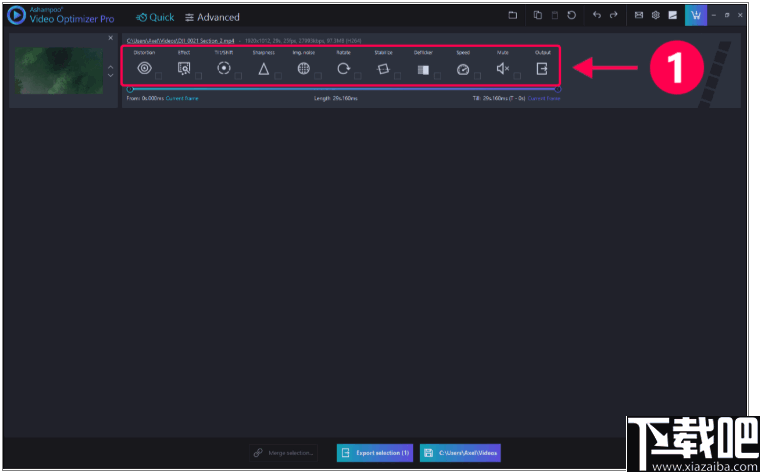Switch to the Quick tab
762x472 pixels.
point(155,17)
